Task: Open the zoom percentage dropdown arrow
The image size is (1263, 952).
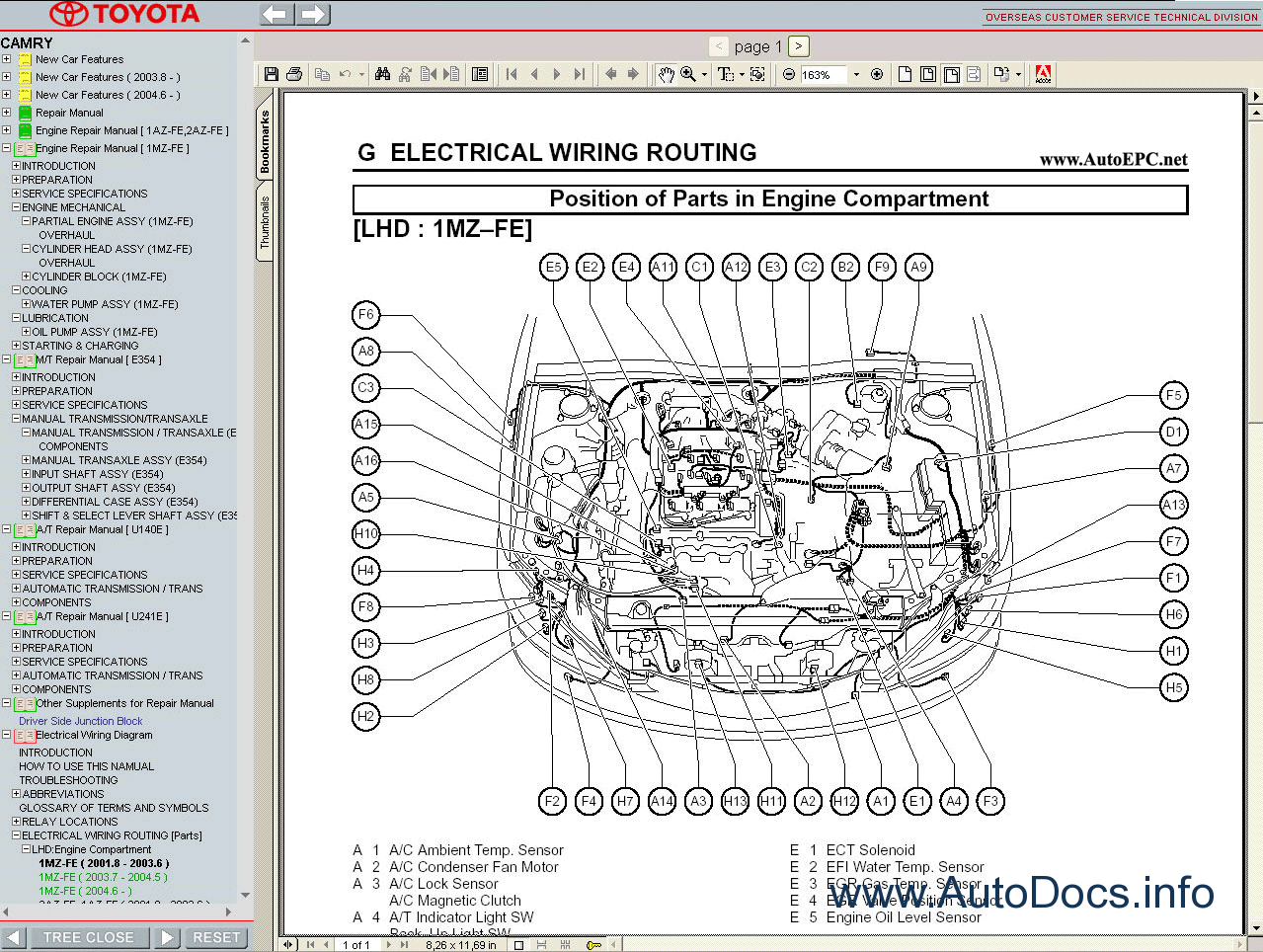Action: pos(856,74)
